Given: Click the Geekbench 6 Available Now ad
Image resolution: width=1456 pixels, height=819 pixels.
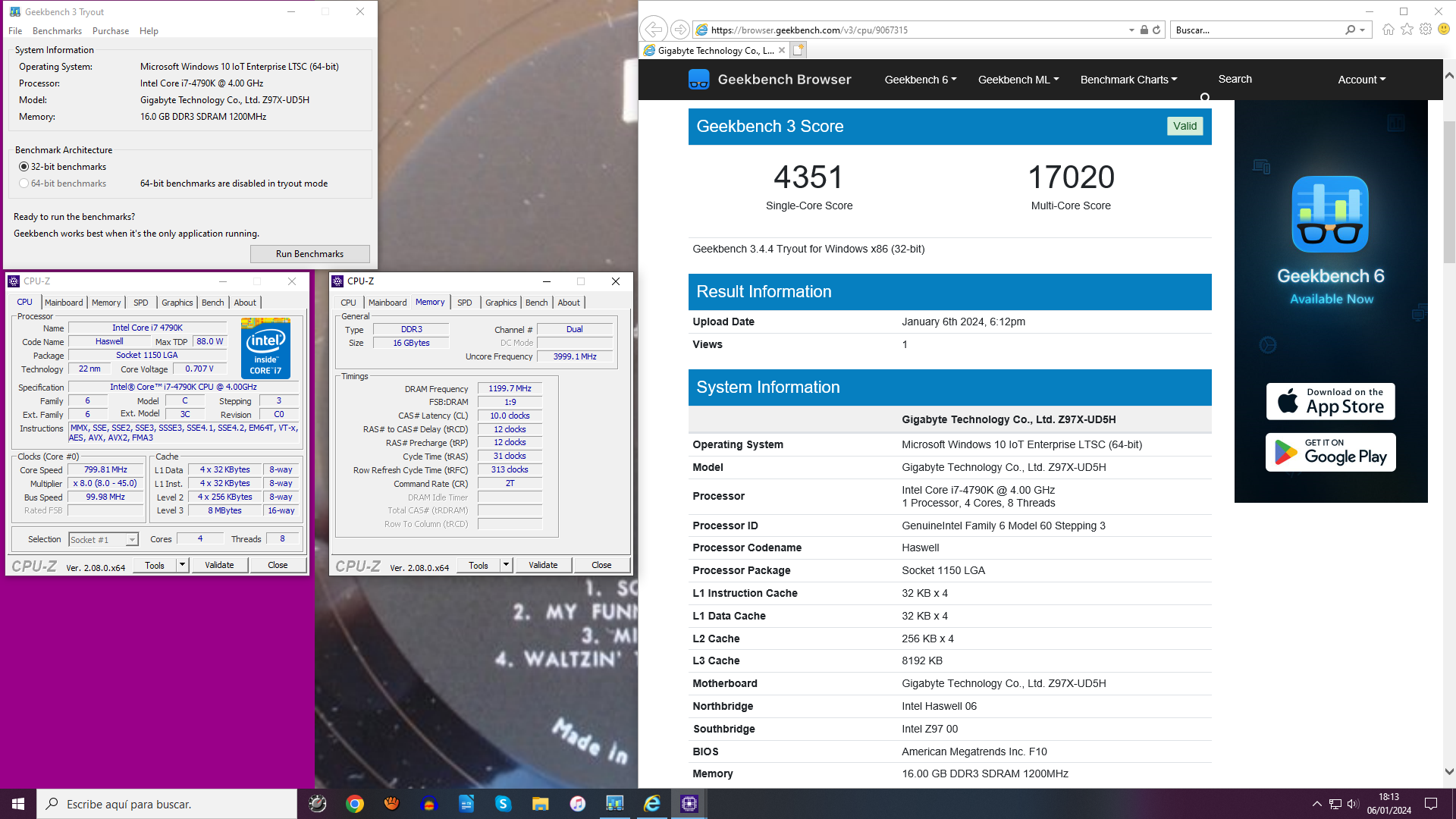Looking at the screenshot, I should 1331,301.
